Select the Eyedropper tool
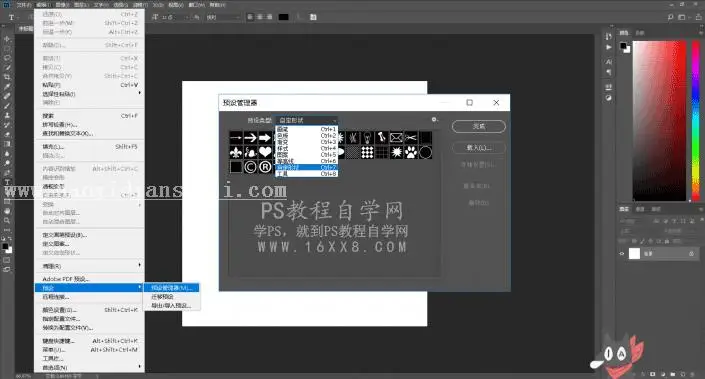705x379 pixels. tap(7, 86)
